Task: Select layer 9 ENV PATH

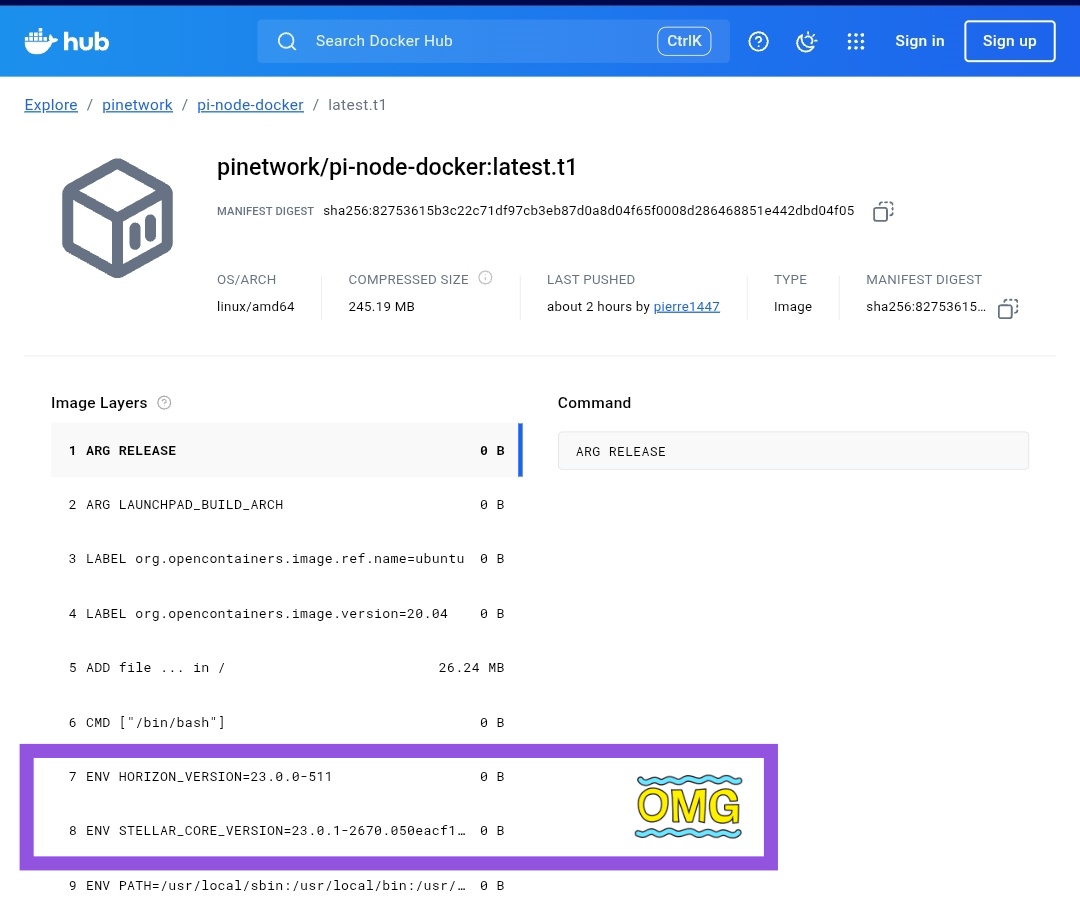Action: click(x=287, y=885)
